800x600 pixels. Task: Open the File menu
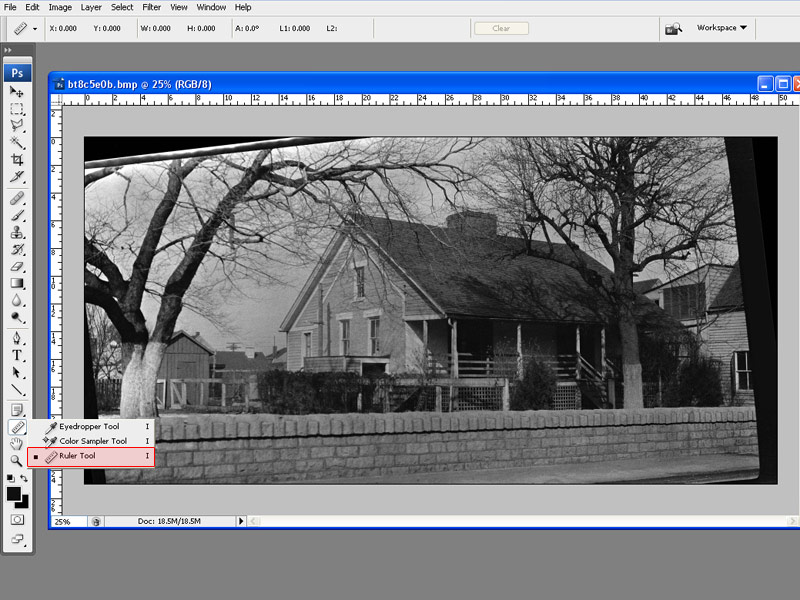coord(10,7)
